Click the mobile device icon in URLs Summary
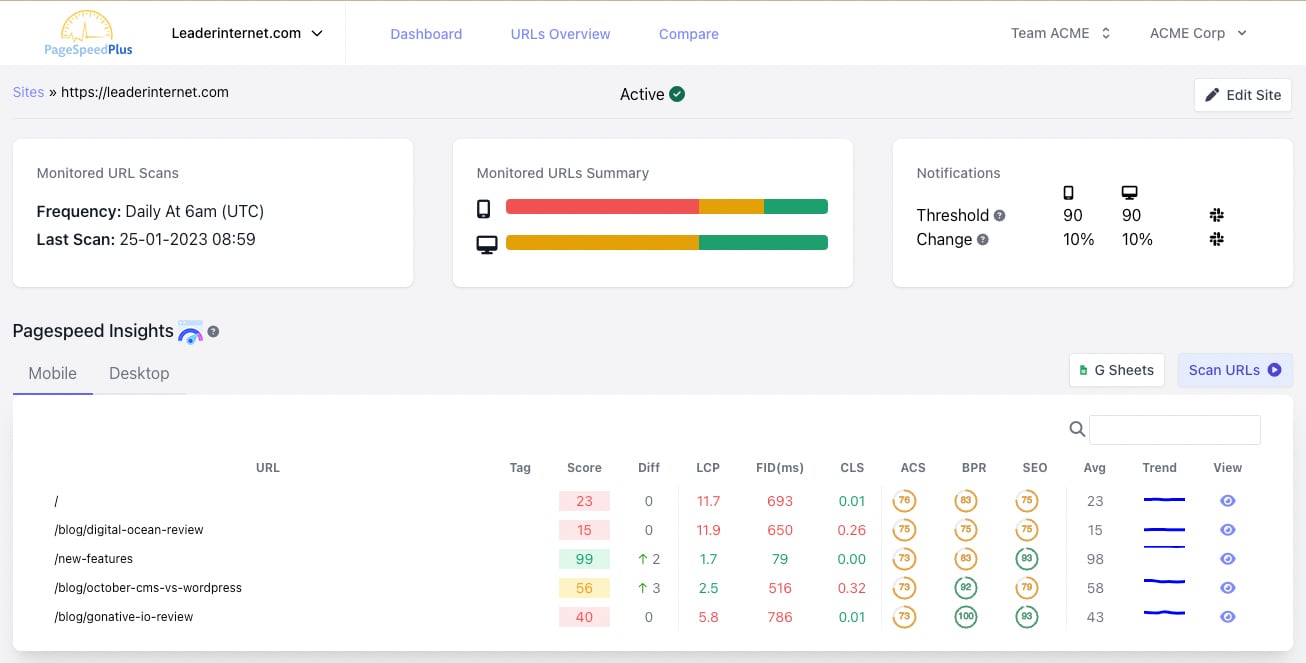The width and height of the screenshot is (1306, 663). 483,206
